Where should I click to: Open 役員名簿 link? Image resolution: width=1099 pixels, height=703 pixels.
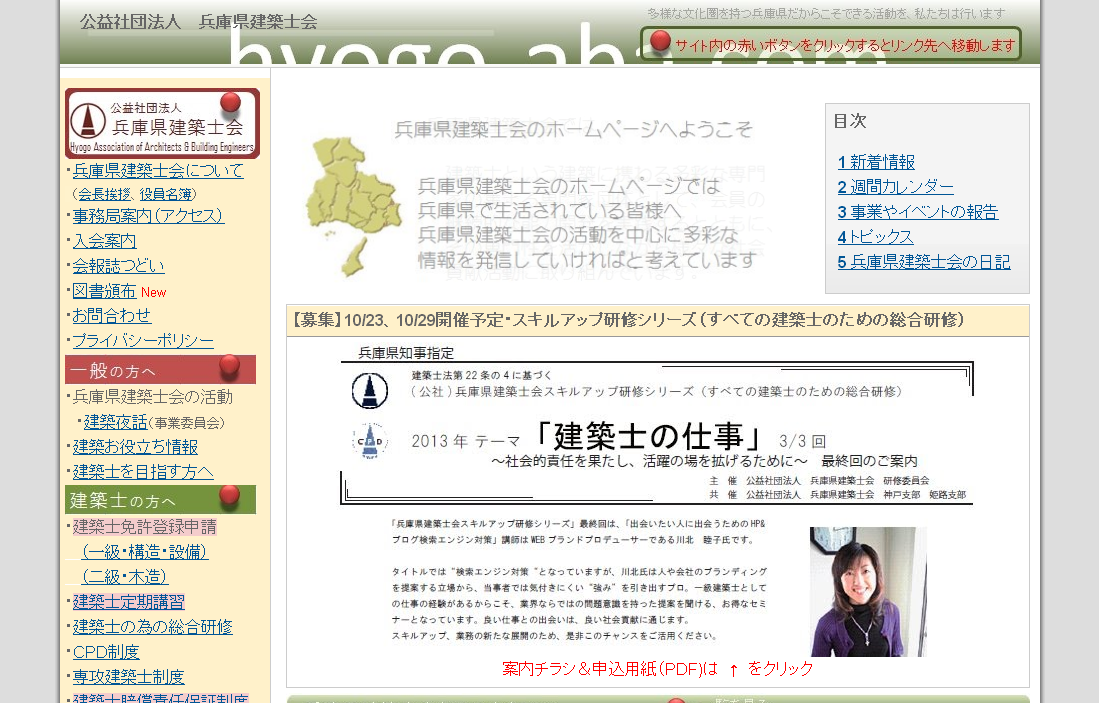point(165,194)
